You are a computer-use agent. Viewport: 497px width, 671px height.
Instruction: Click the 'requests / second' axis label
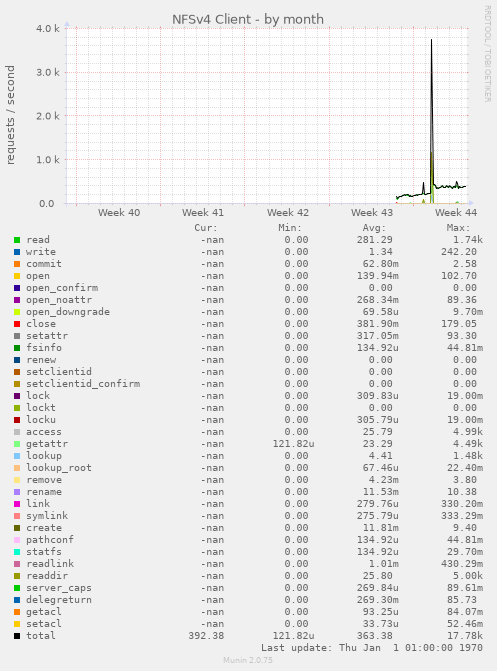click(x=10, y=115)
